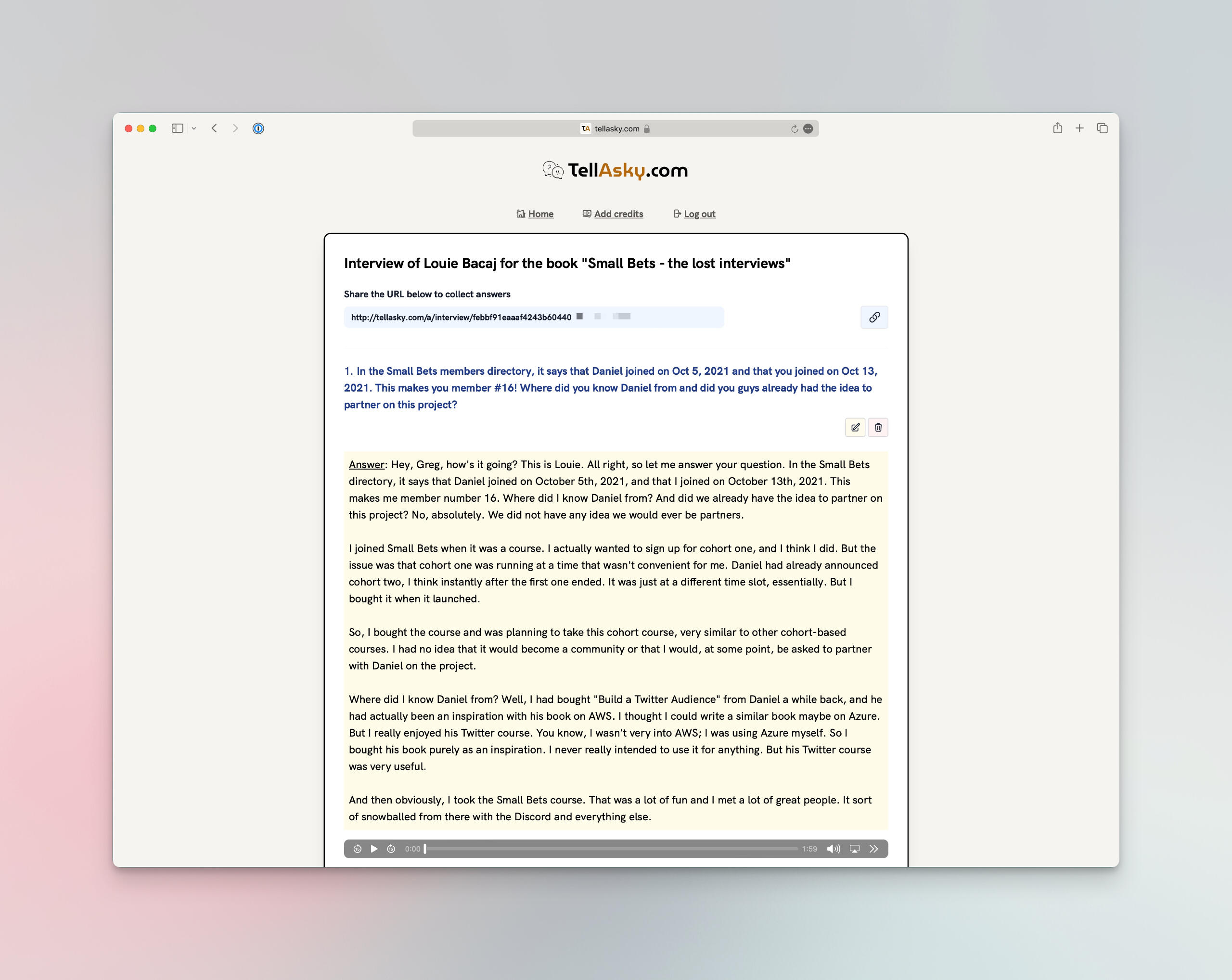
Task: Toggle the Safari sidebar button
Action: tap(177, 128)
